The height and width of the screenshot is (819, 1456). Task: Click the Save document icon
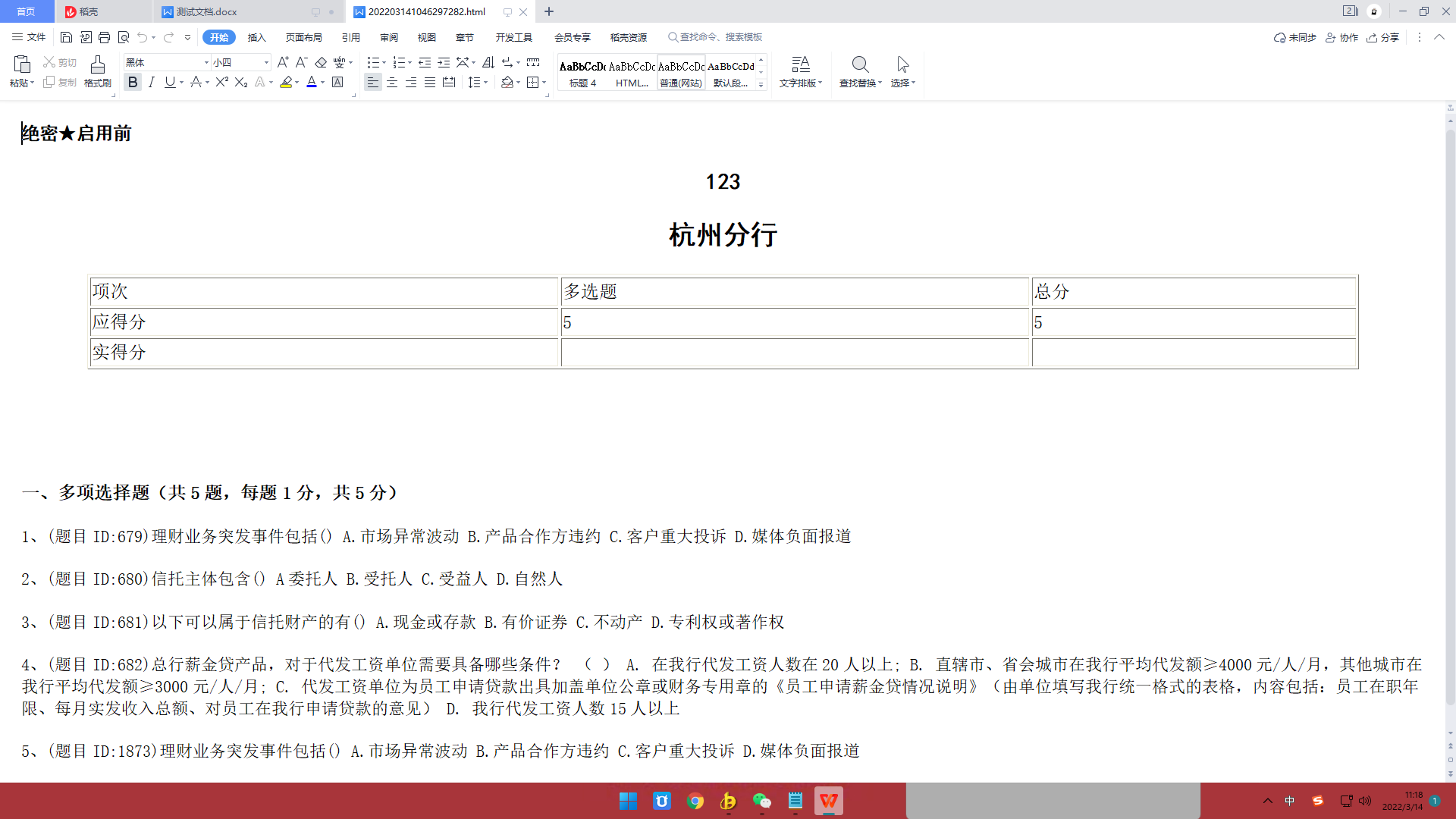(x=66, y=37)
